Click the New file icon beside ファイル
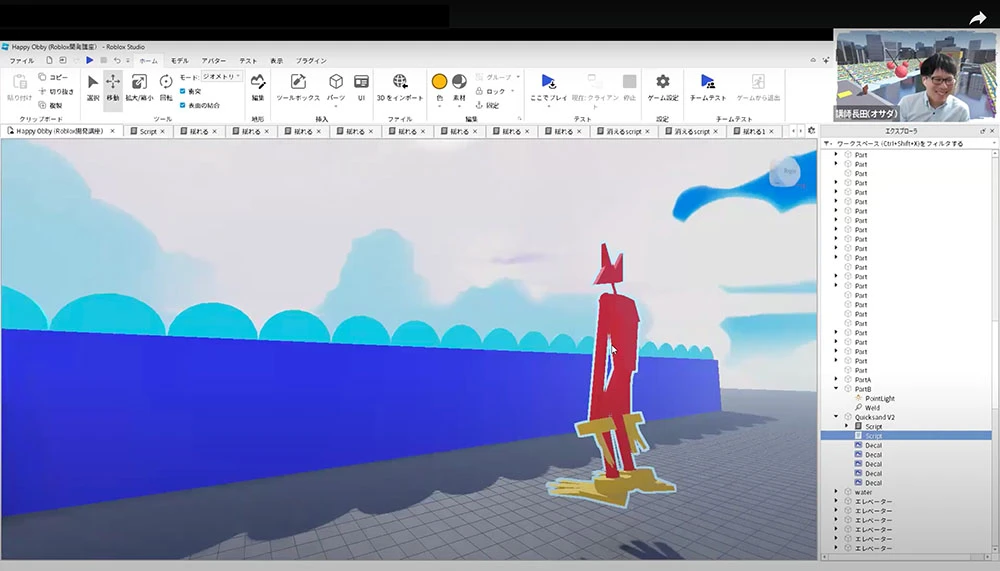The width and height of the screenshot is (1000, 571). point(49,60)
